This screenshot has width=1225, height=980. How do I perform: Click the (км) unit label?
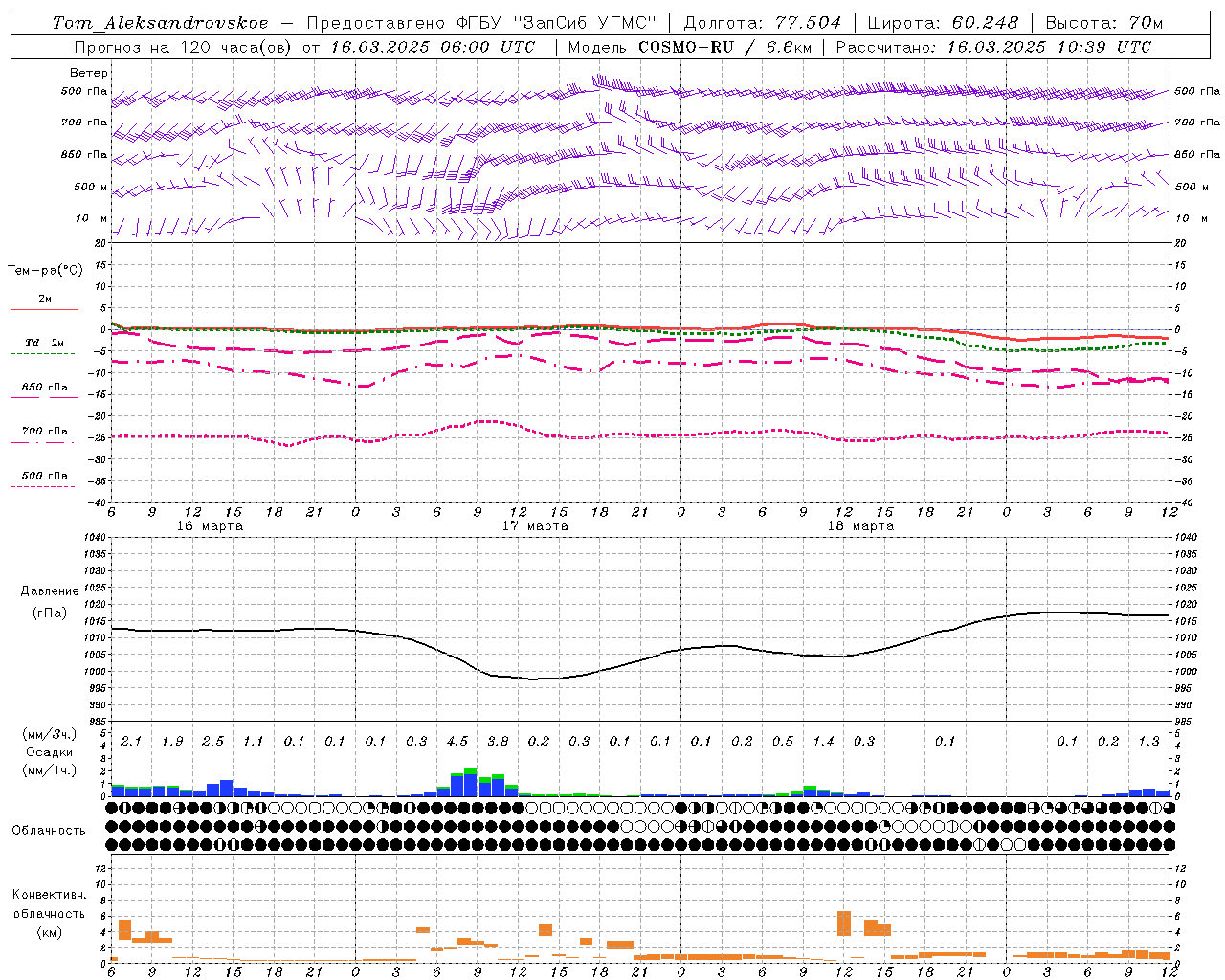pos(49,932)
